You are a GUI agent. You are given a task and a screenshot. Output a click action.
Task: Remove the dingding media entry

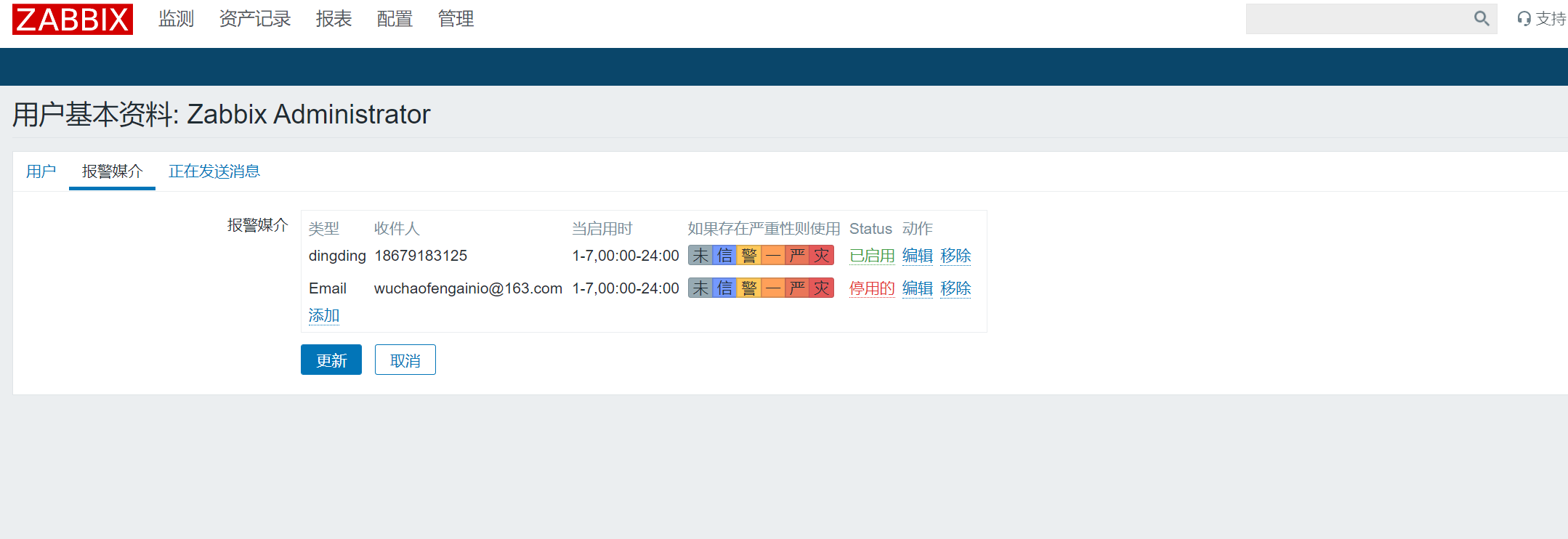click(x=955, y=256)
